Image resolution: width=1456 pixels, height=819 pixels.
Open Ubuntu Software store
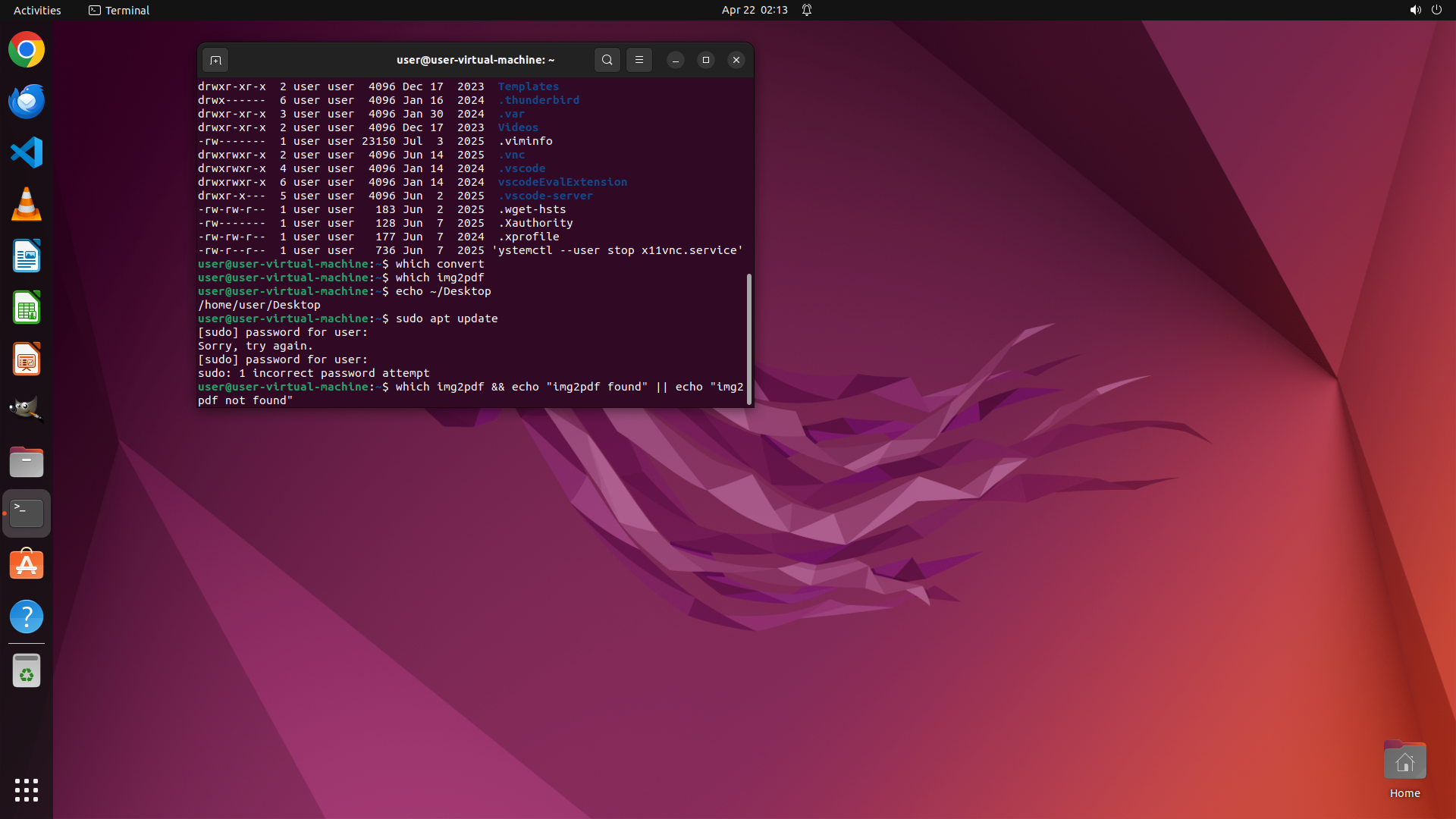coord(27,565)
